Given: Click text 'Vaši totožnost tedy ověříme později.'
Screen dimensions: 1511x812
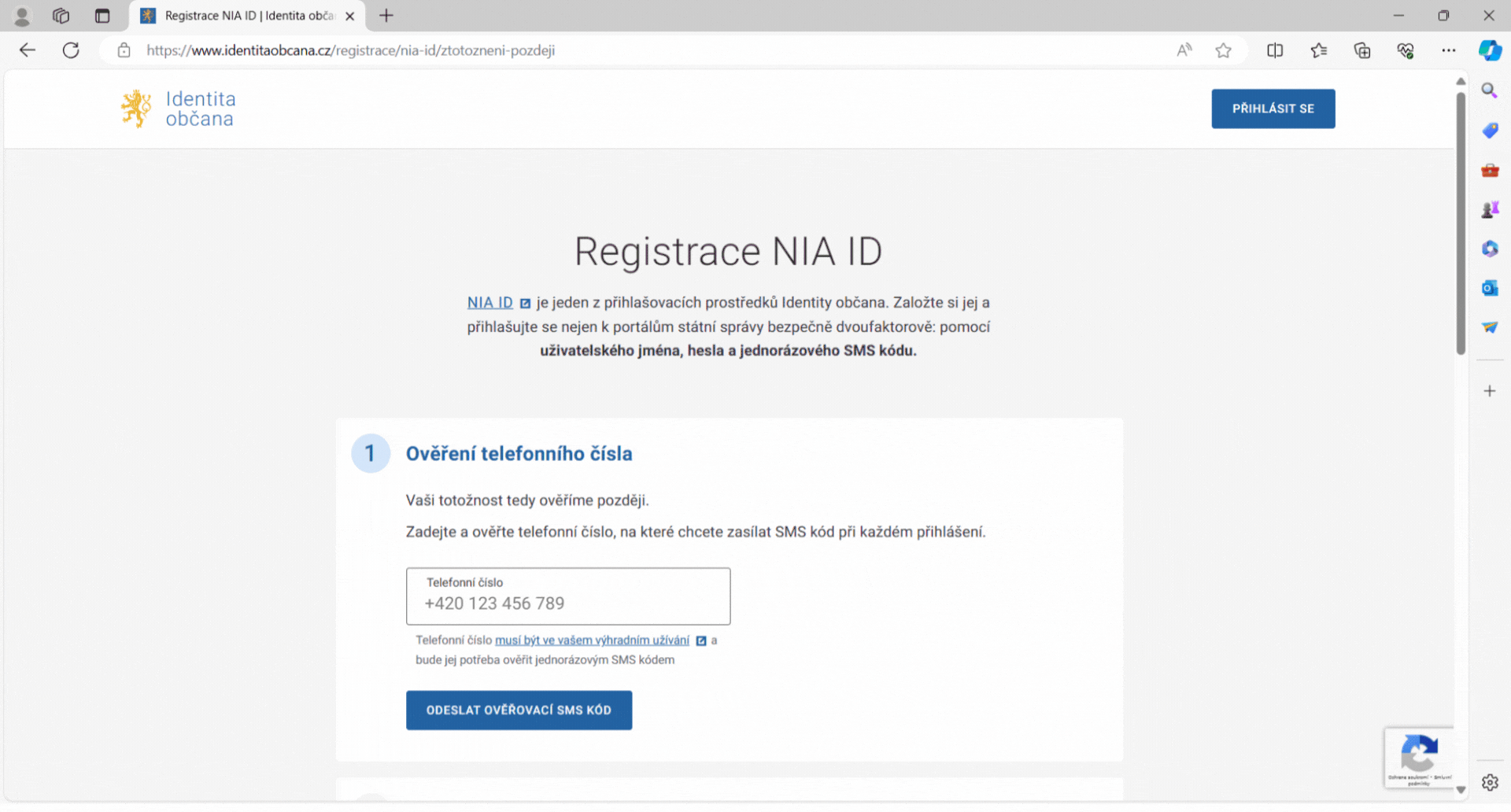Looking at the screenshot, I should click(527, 500).
